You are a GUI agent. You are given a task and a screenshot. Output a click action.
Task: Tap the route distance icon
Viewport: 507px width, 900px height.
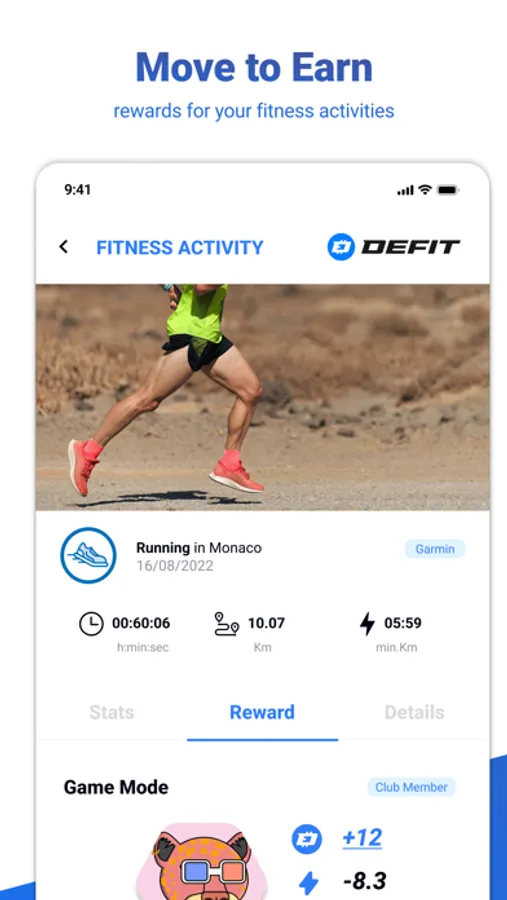click(x=226, y=623)
